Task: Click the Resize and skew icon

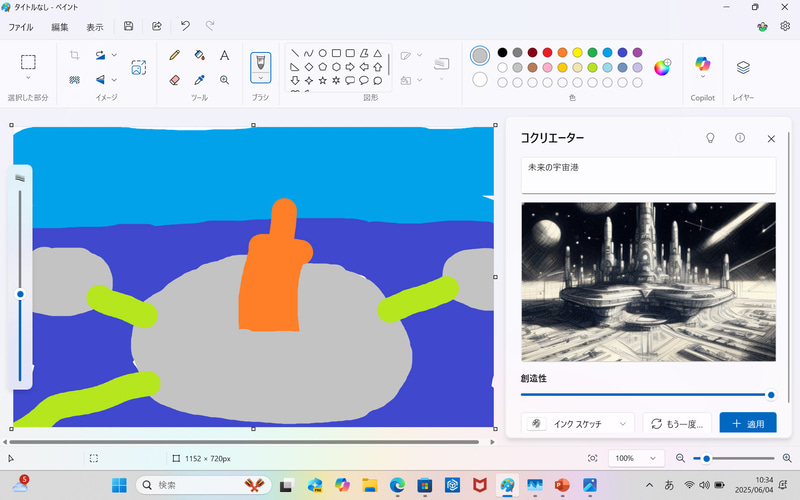Action: [x=138, y=67]
